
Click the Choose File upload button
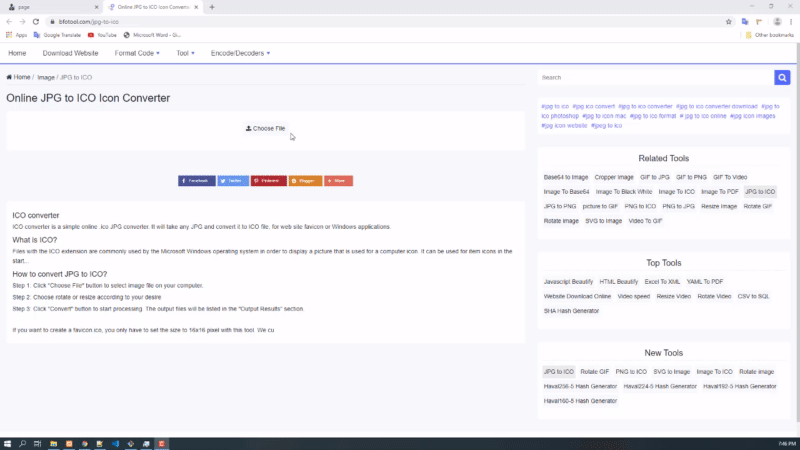(266, 128)
